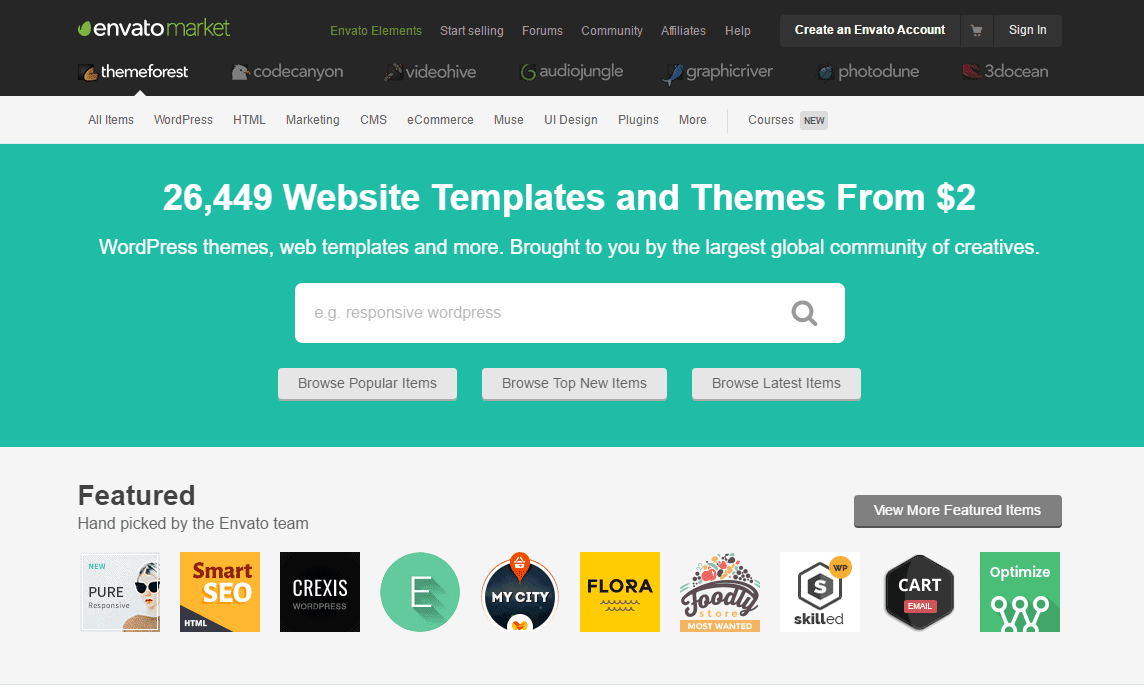Switch to the codecanyon marketplace
This screenshot has height=700, width=1144.
coord(287,72)
